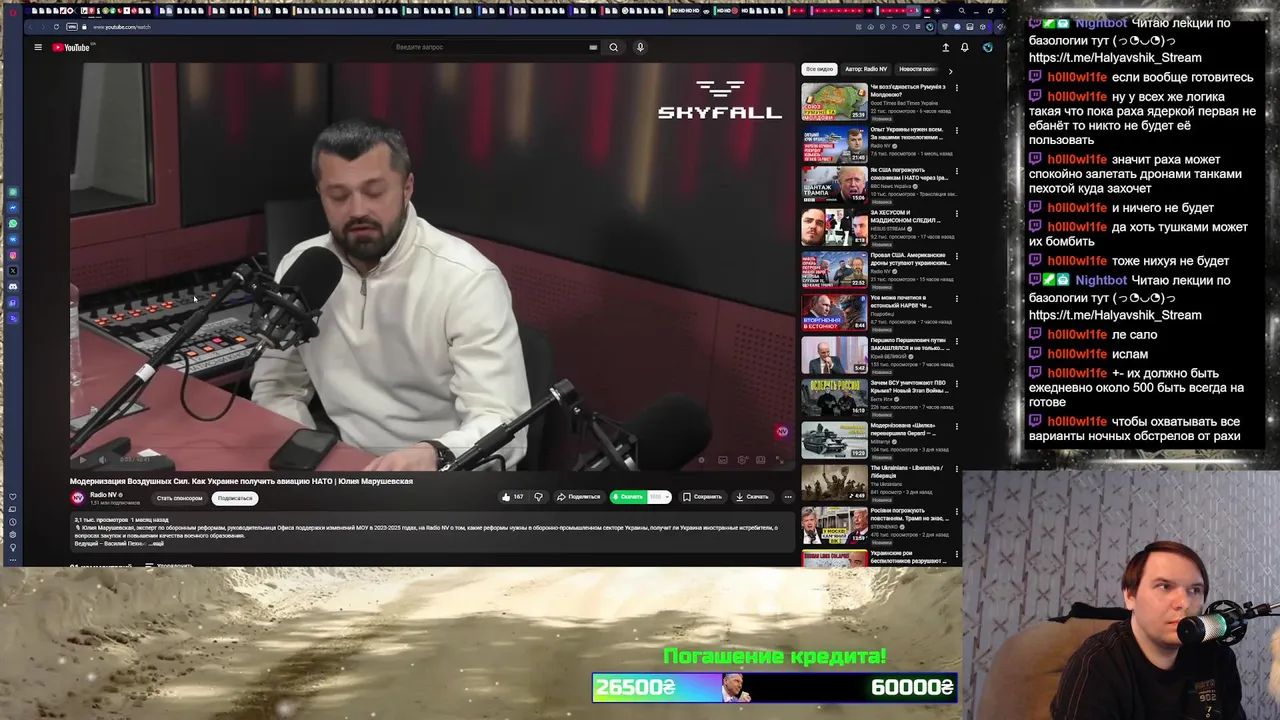Open the three-dot more actions under the video
The width and height of the screenshot is (1280, 720).
[788, 497]
